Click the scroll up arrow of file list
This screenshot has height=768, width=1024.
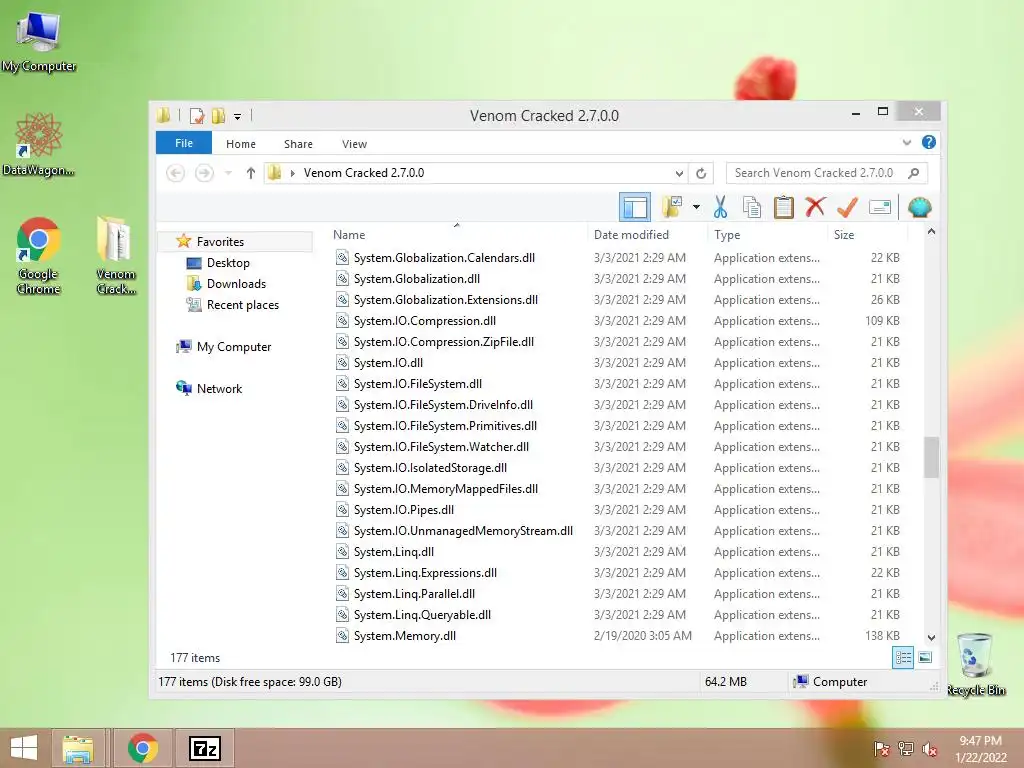[931, 232]
